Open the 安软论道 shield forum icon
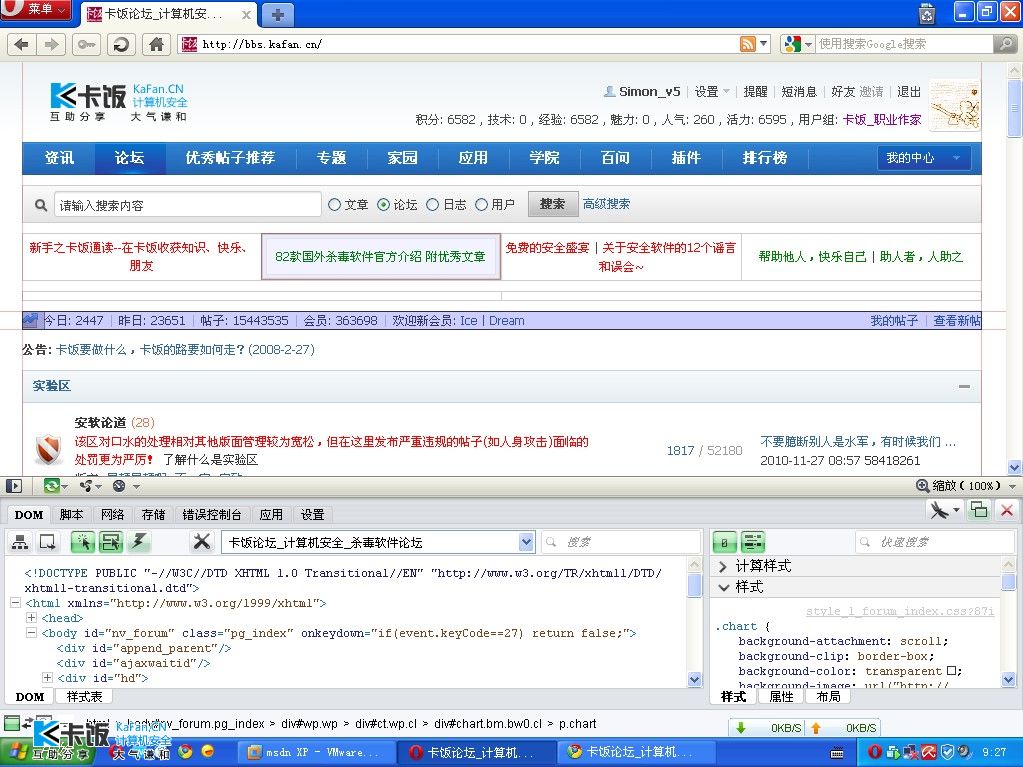1023x767 pixels. (48, 449)
